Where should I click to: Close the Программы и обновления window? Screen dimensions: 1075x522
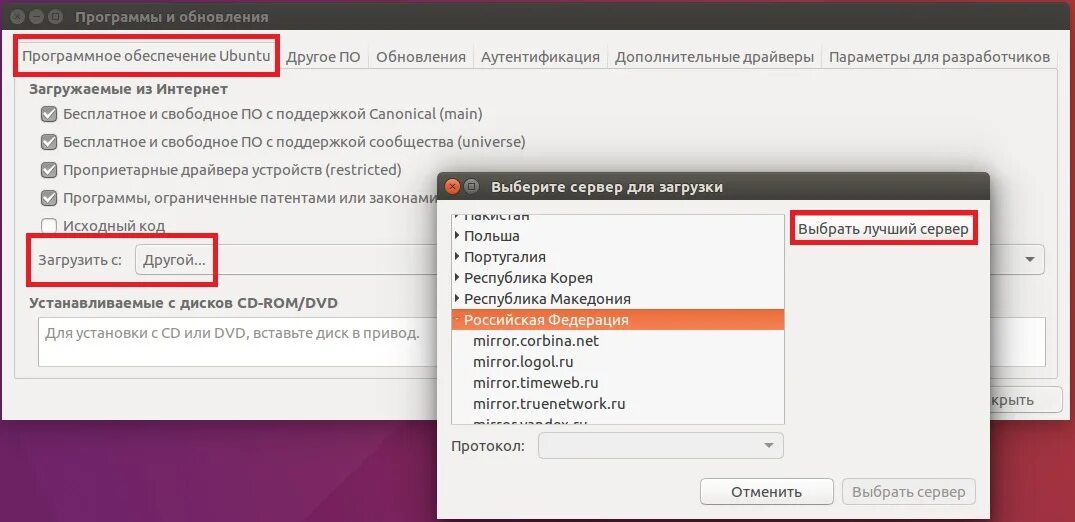coord(18,16)
